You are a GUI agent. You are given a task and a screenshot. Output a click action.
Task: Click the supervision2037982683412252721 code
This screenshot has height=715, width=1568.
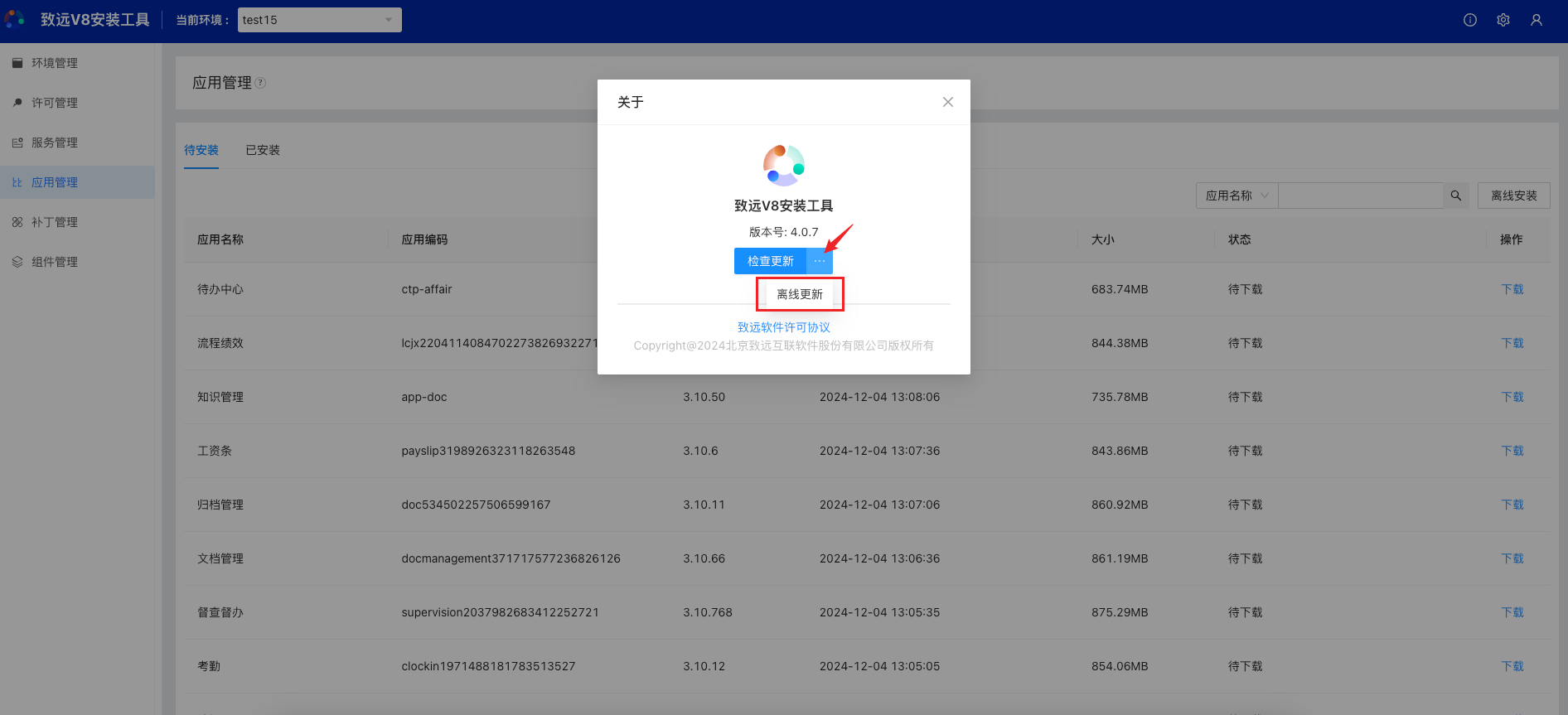click(x=501, y=612)
